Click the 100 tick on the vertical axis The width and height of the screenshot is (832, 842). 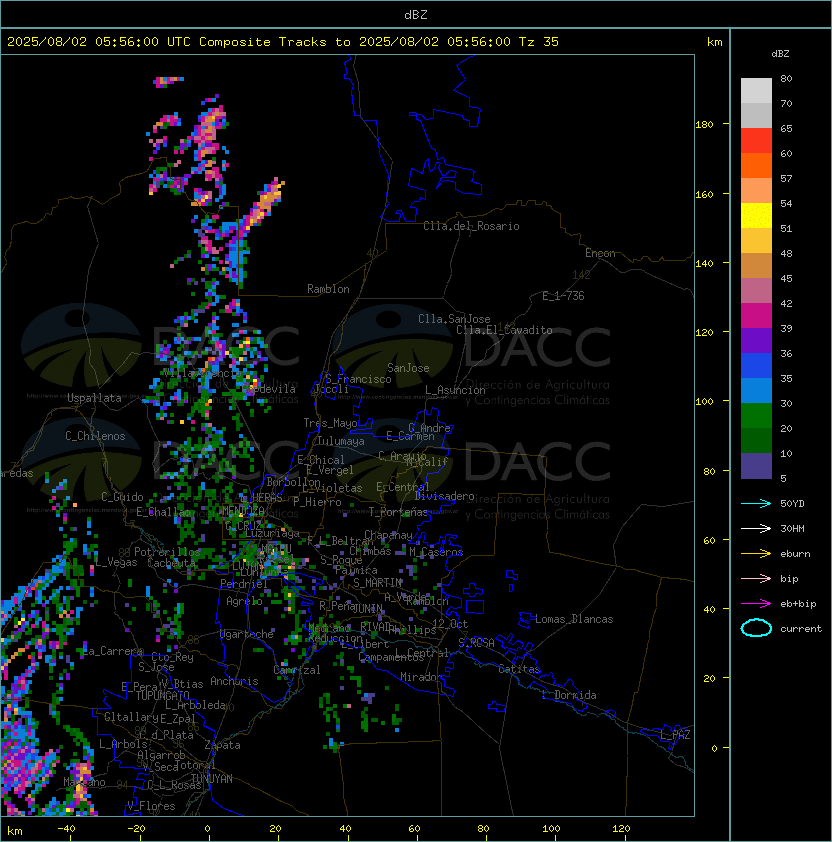(704, 402)
